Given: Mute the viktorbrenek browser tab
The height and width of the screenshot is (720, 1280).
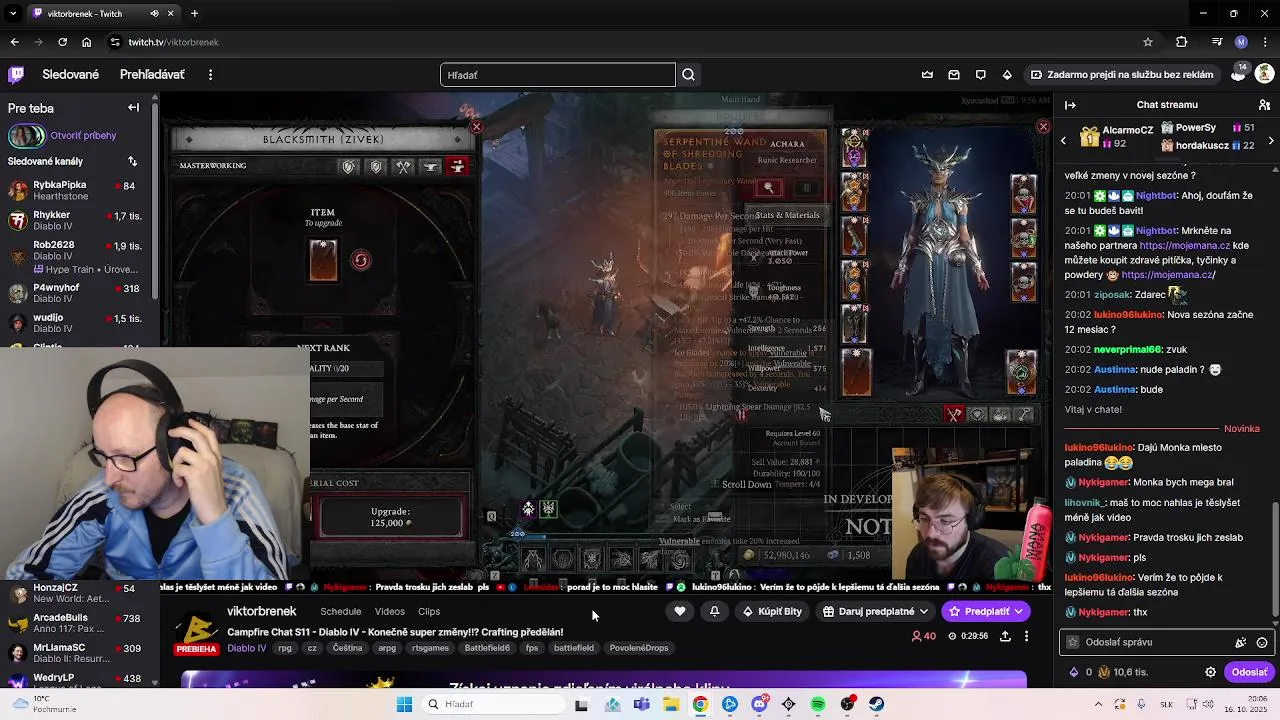Looking at the screenshot, I should pyautogui.click(x=154, y=13).
